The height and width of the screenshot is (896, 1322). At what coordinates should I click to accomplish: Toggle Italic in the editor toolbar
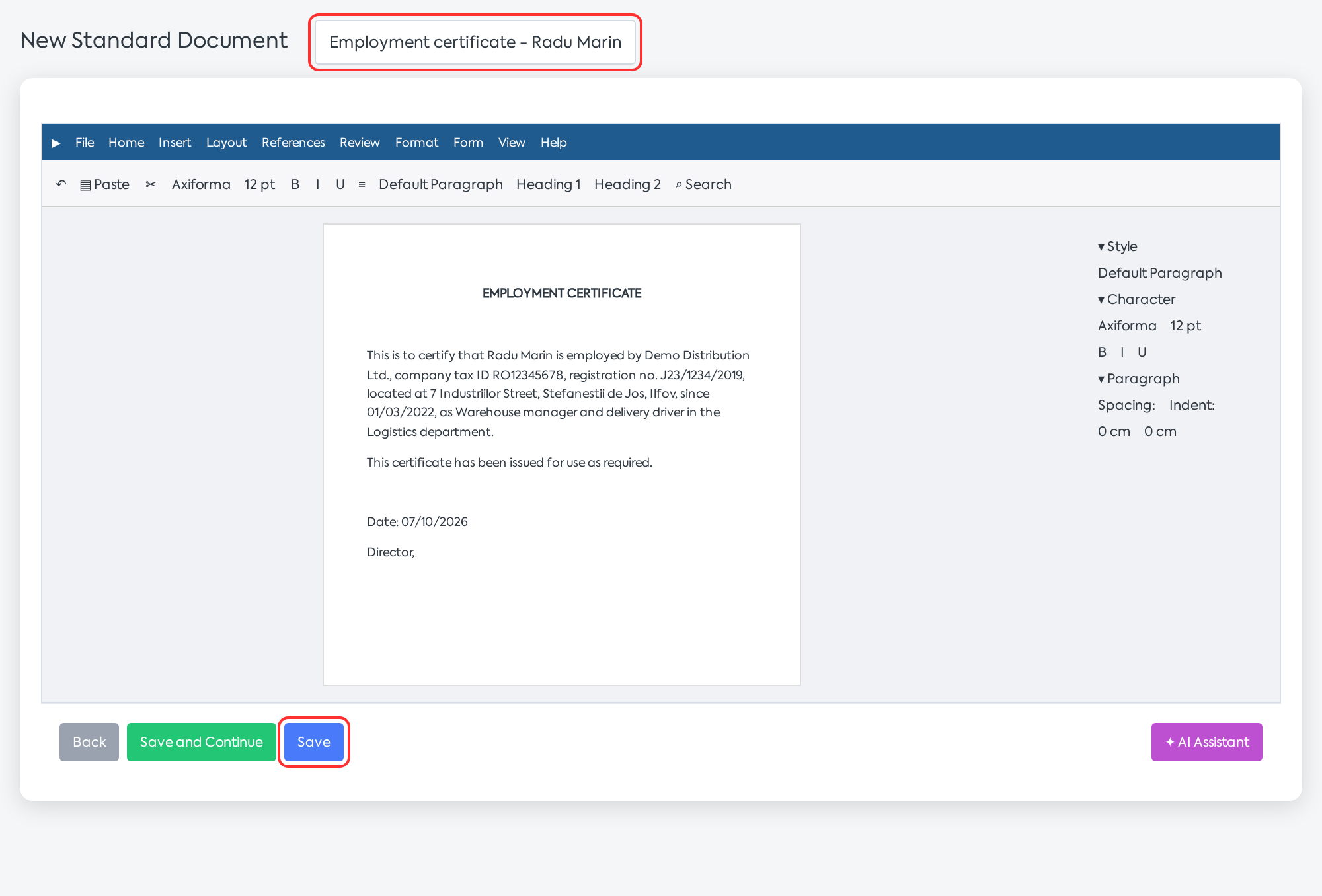click(318, 184)
